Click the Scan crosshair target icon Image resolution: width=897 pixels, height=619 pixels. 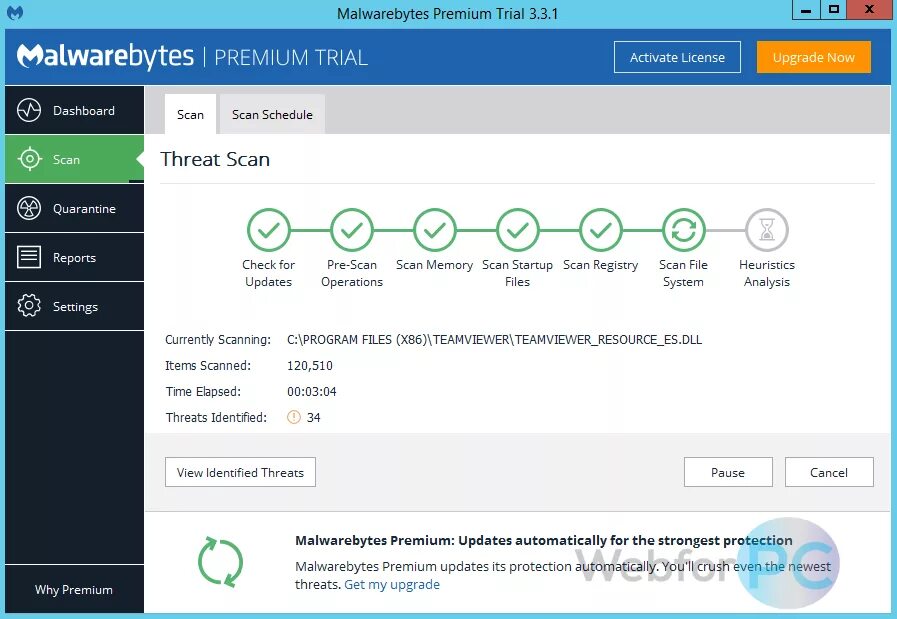pyautogui.click(x=29, y=159)
